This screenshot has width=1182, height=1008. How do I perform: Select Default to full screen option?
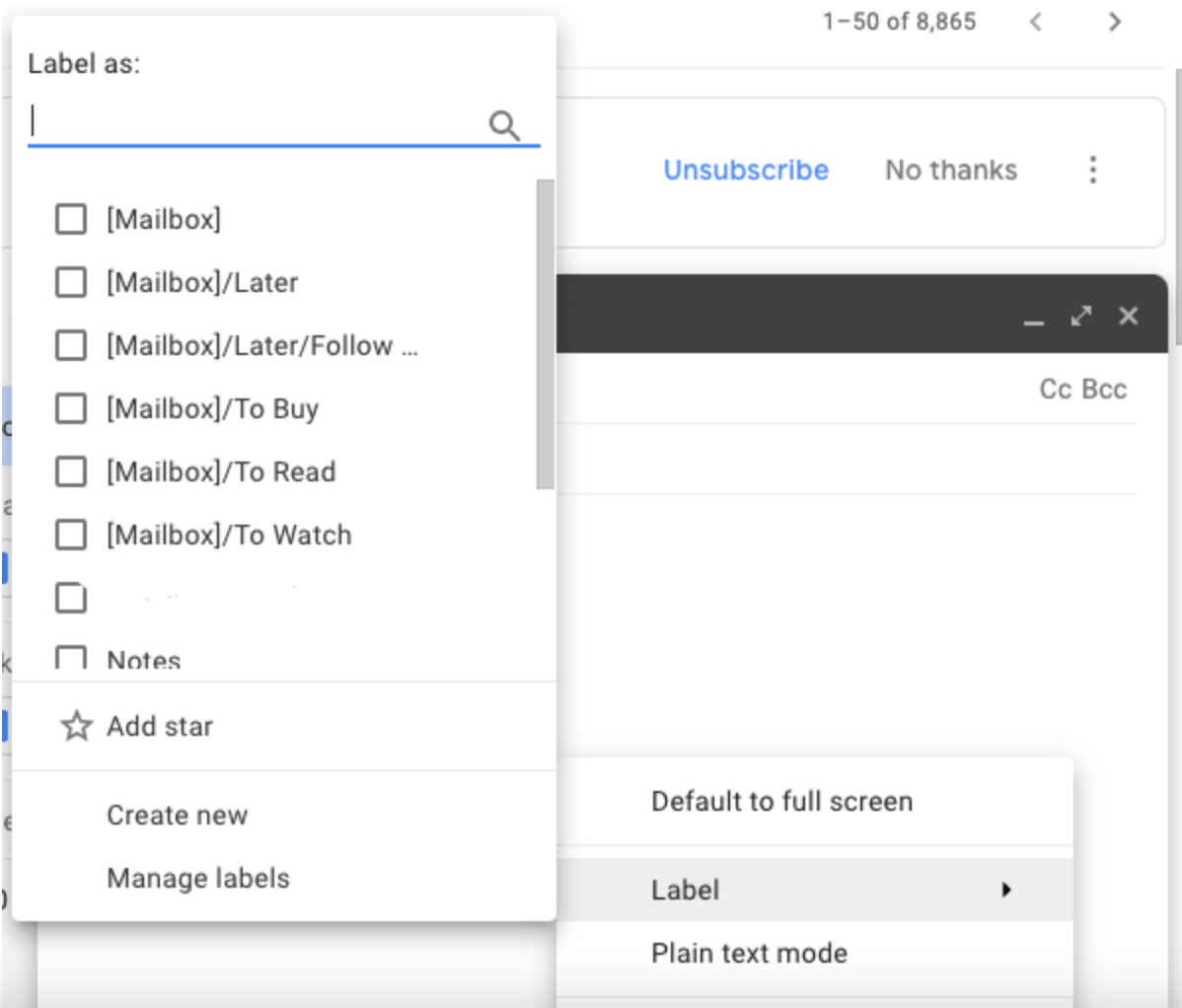pyautogui.click(x=781, y=801)
